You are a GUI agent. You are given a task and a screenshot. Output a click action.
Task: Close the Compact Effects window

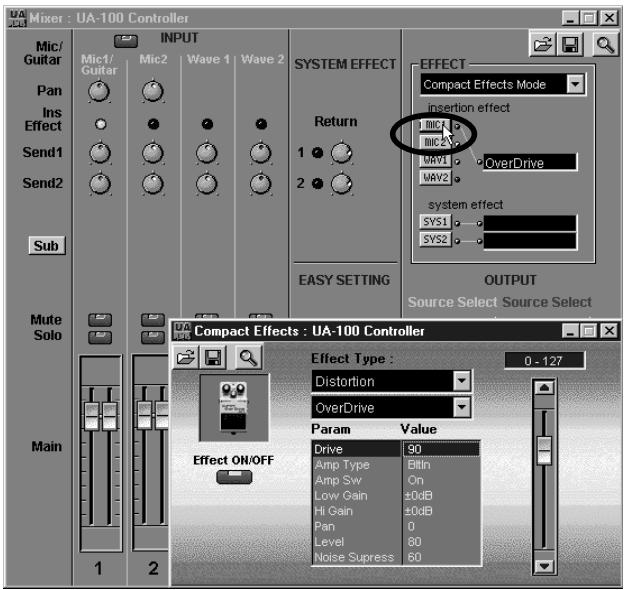(609, 331)
